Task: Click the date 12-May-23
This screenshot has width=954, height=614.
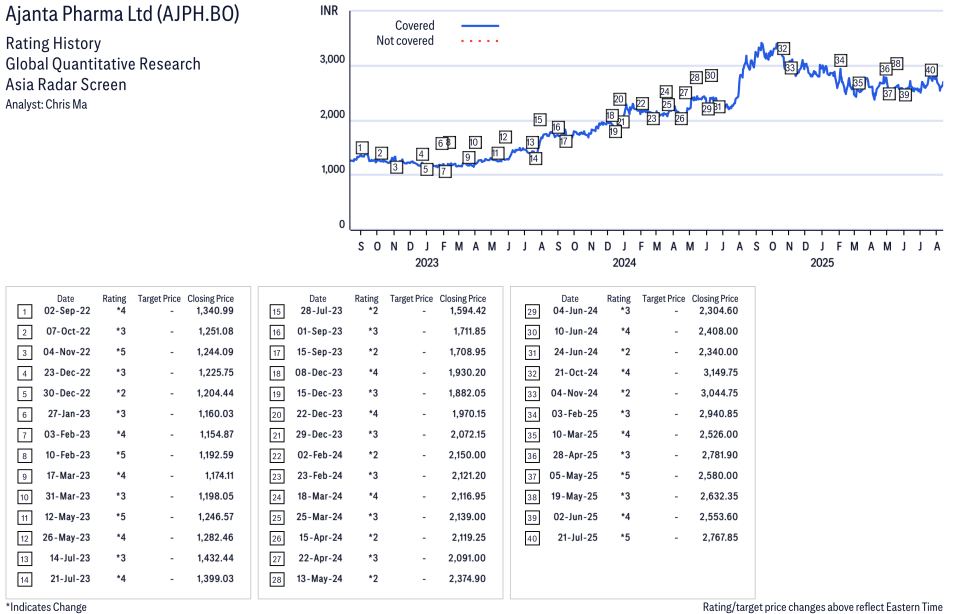Action: tap(68, 517)
